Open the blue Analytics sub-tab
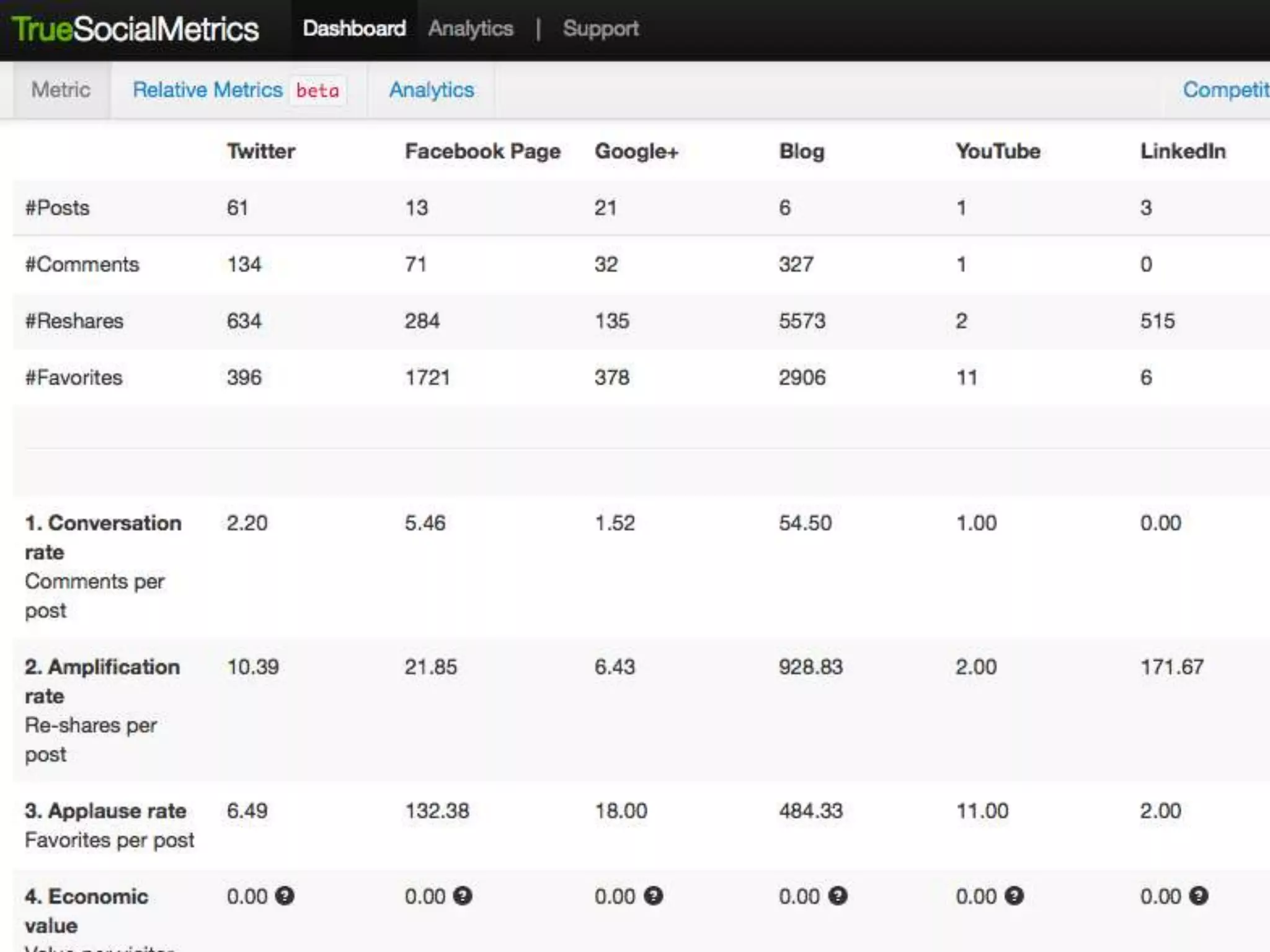This screenshot has height=952, width=1270. (x=432, y=90)
